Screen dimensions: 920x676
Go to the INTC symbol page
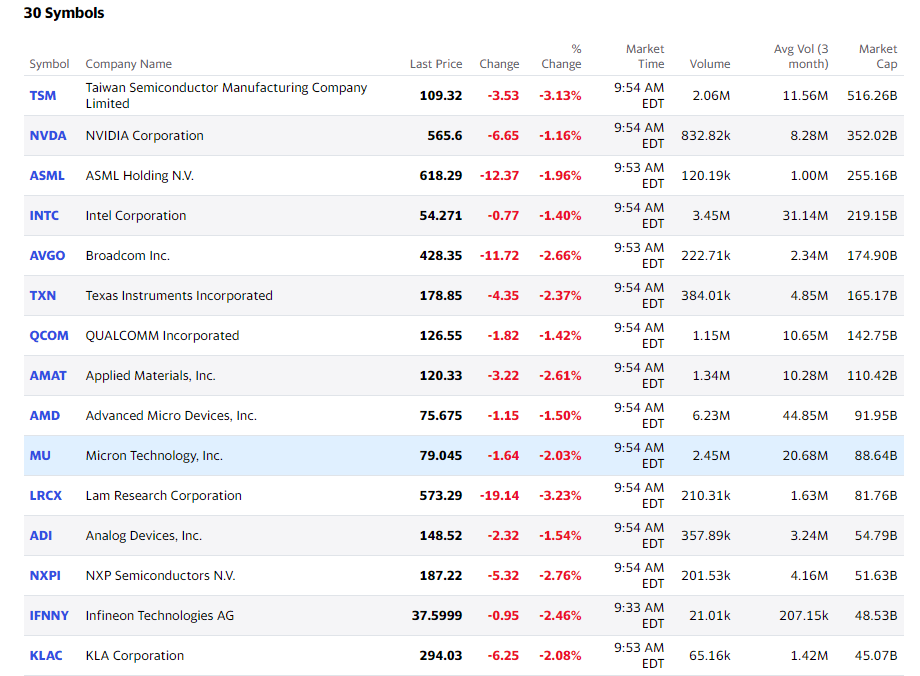point(44,215)
